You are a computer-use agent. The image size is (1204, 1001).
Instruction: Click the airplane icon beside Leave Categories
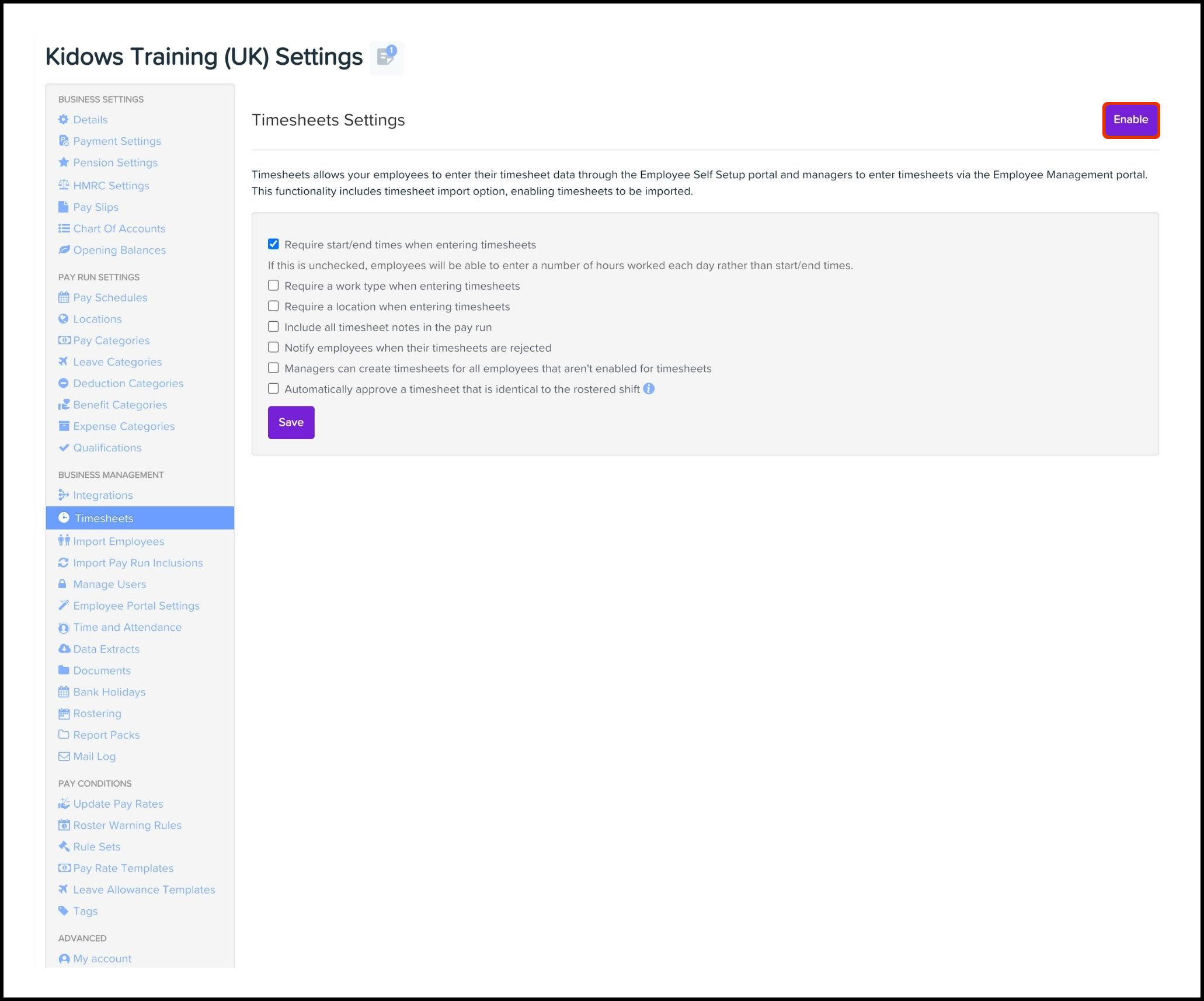(64, 362)
